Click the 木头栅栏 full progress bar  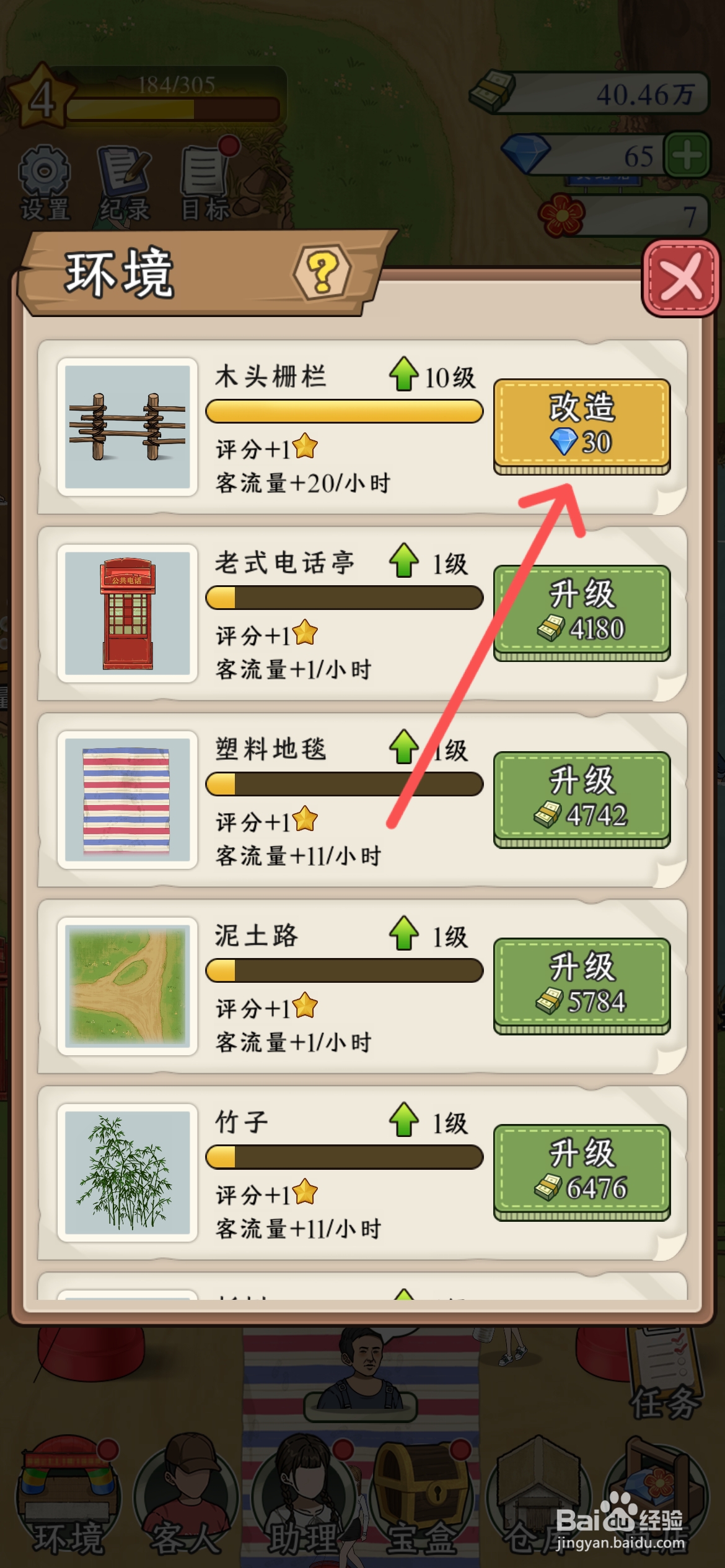pos(344,411)
